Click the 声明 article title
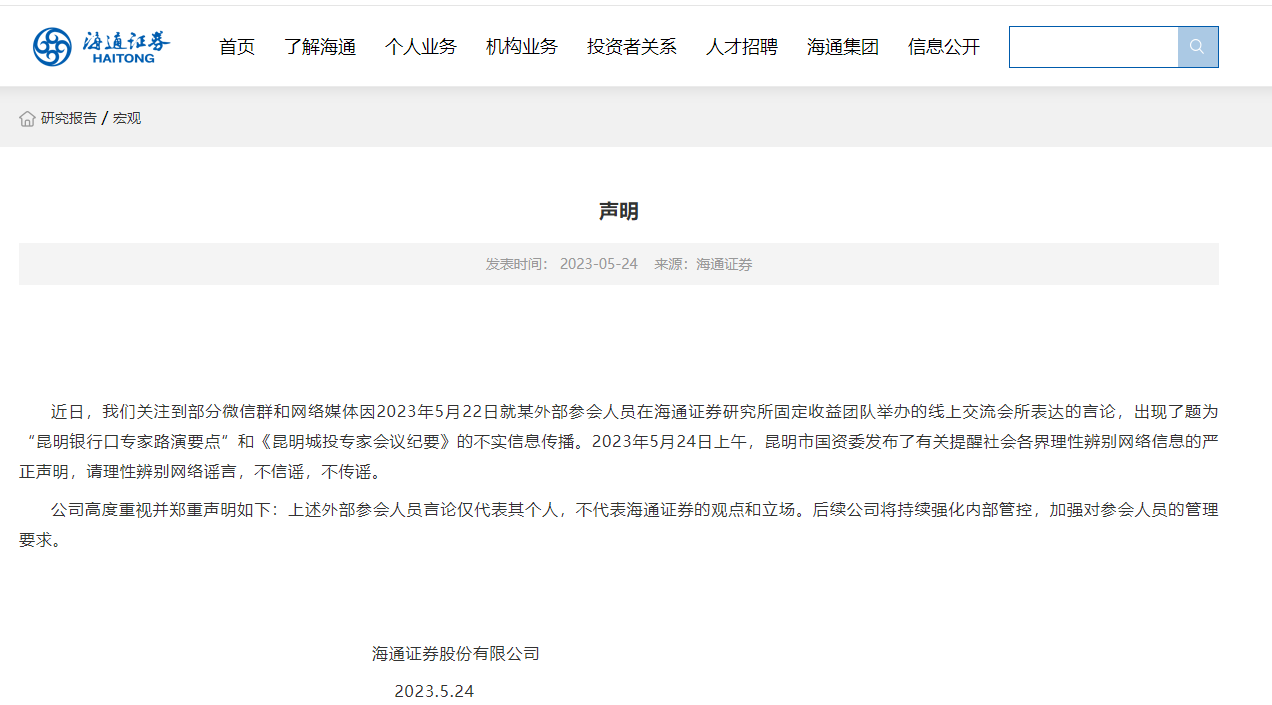1272x705 pixels. tap(619, 211)
